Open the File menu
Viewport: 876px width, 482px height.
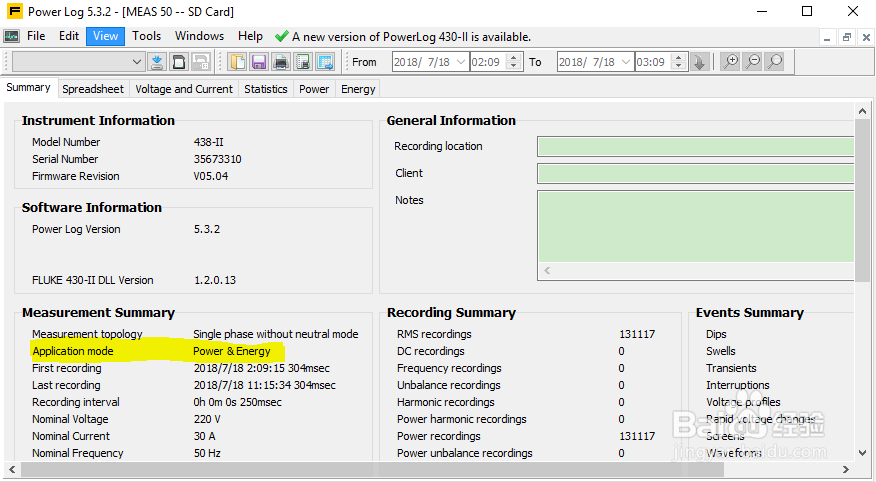[x=36, y=36]
